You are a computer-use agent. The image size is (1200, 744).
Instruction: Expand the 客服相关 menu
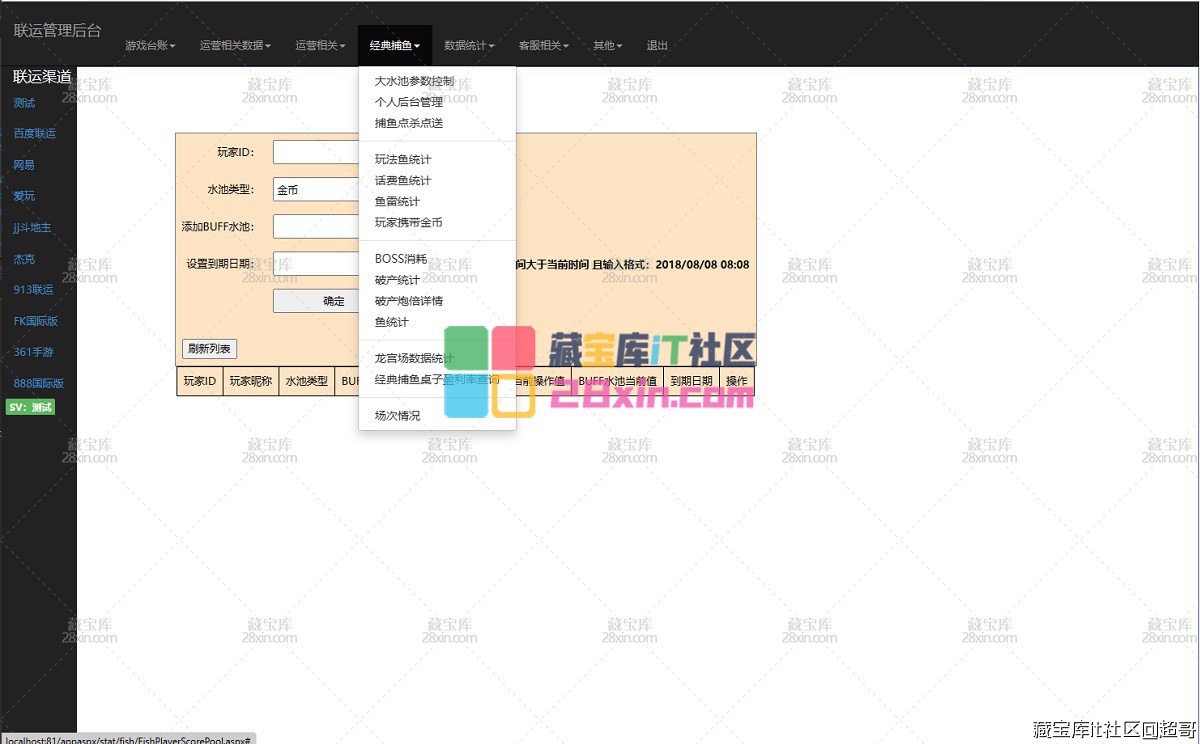[x=543, y=46]
